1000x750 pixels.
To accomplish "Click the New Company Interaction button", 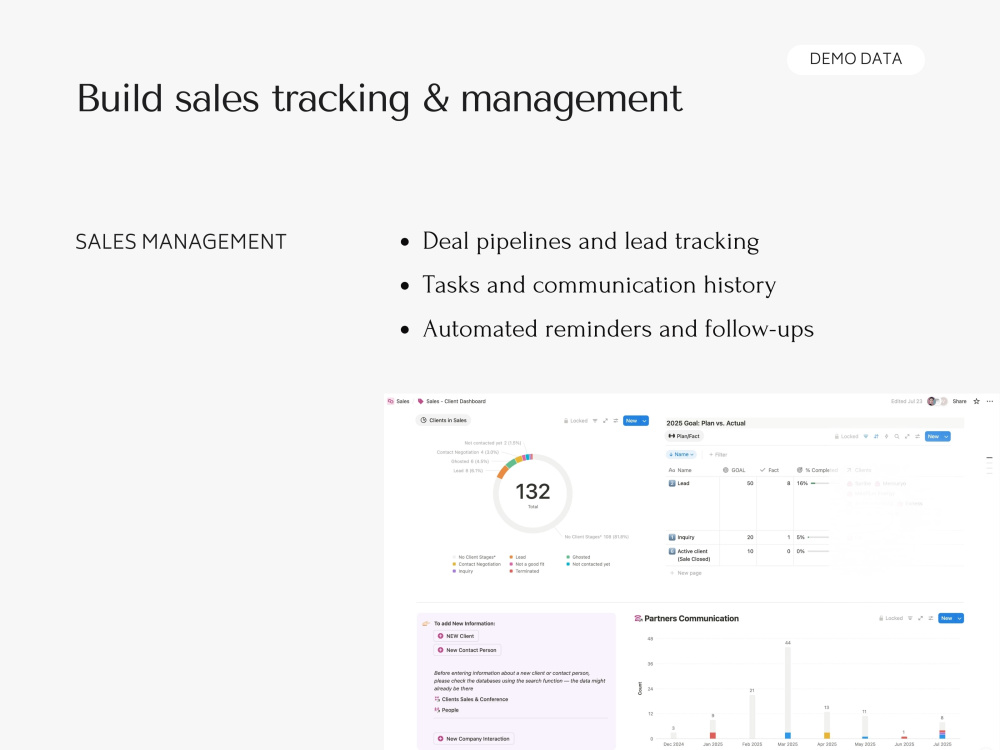I will click(x=473, y=739).
